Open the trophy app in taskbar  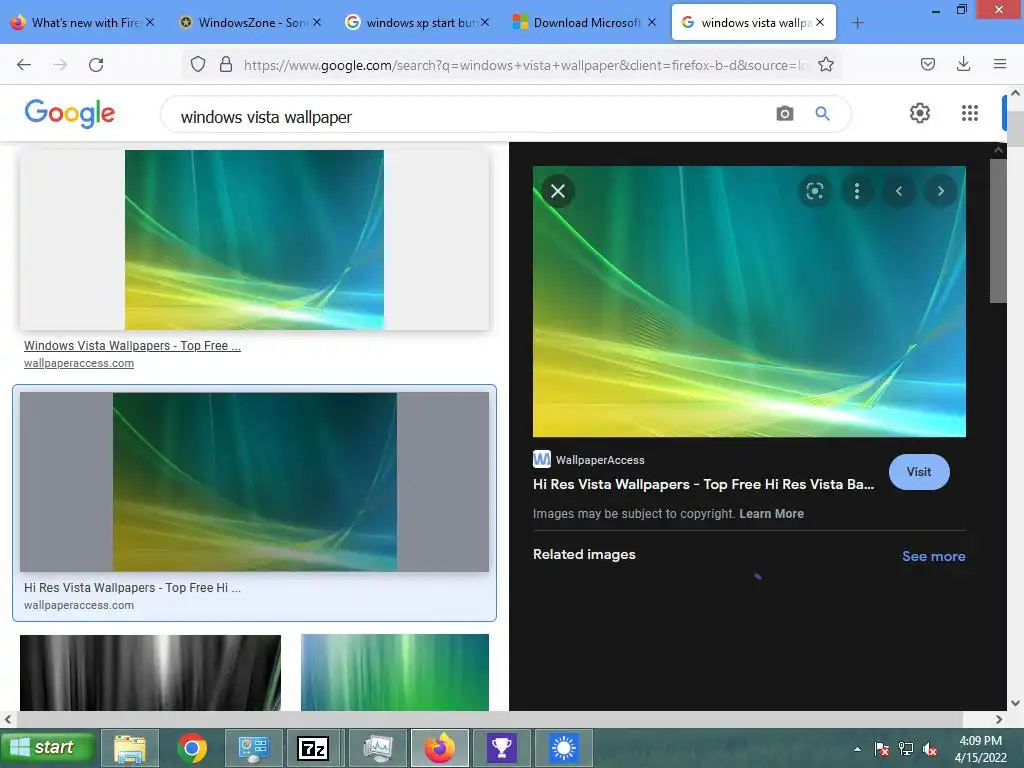click(x=502, y=748)
